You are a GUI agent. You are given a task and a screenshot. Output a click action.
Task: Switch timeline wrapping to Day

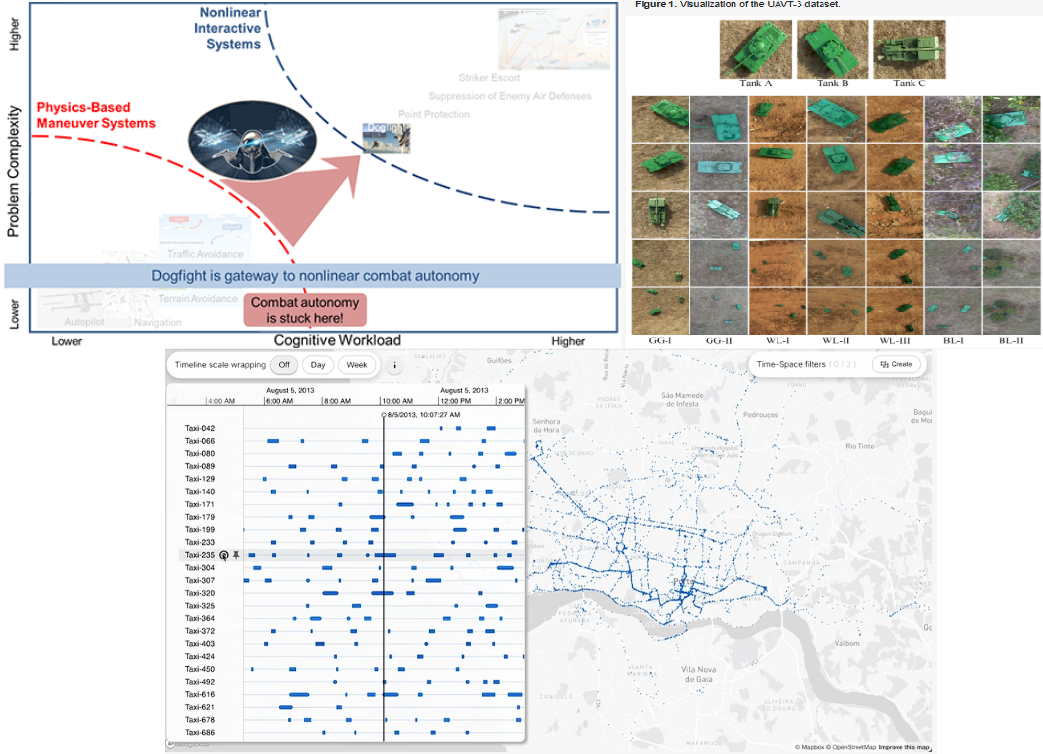click(x=317, y=365)
